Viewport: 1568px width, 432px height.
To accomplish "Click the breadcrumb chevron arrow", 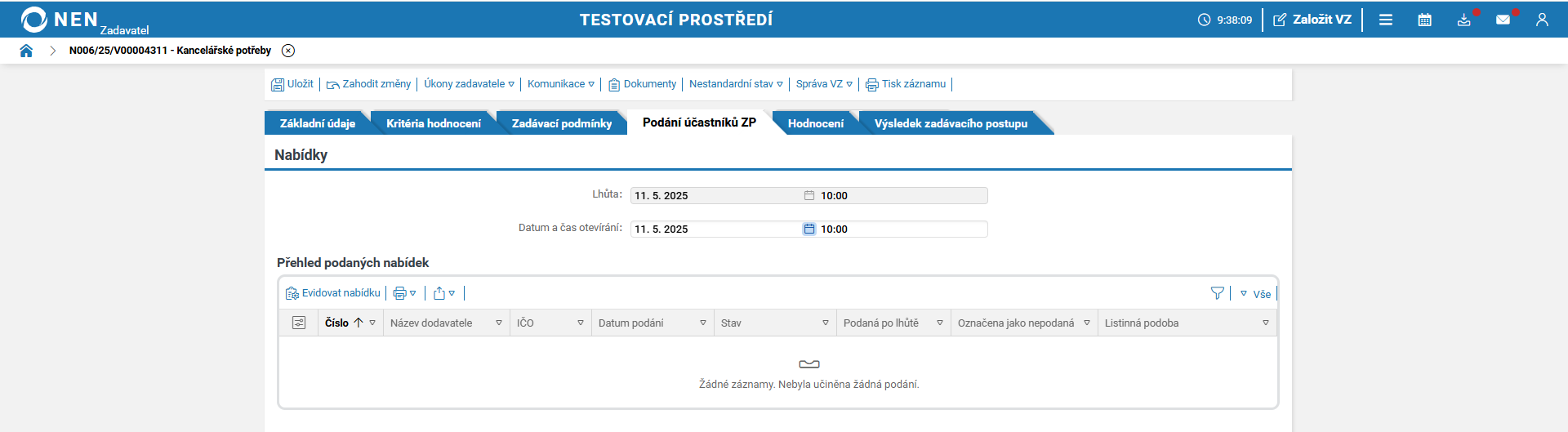I will tap(52, 51).
